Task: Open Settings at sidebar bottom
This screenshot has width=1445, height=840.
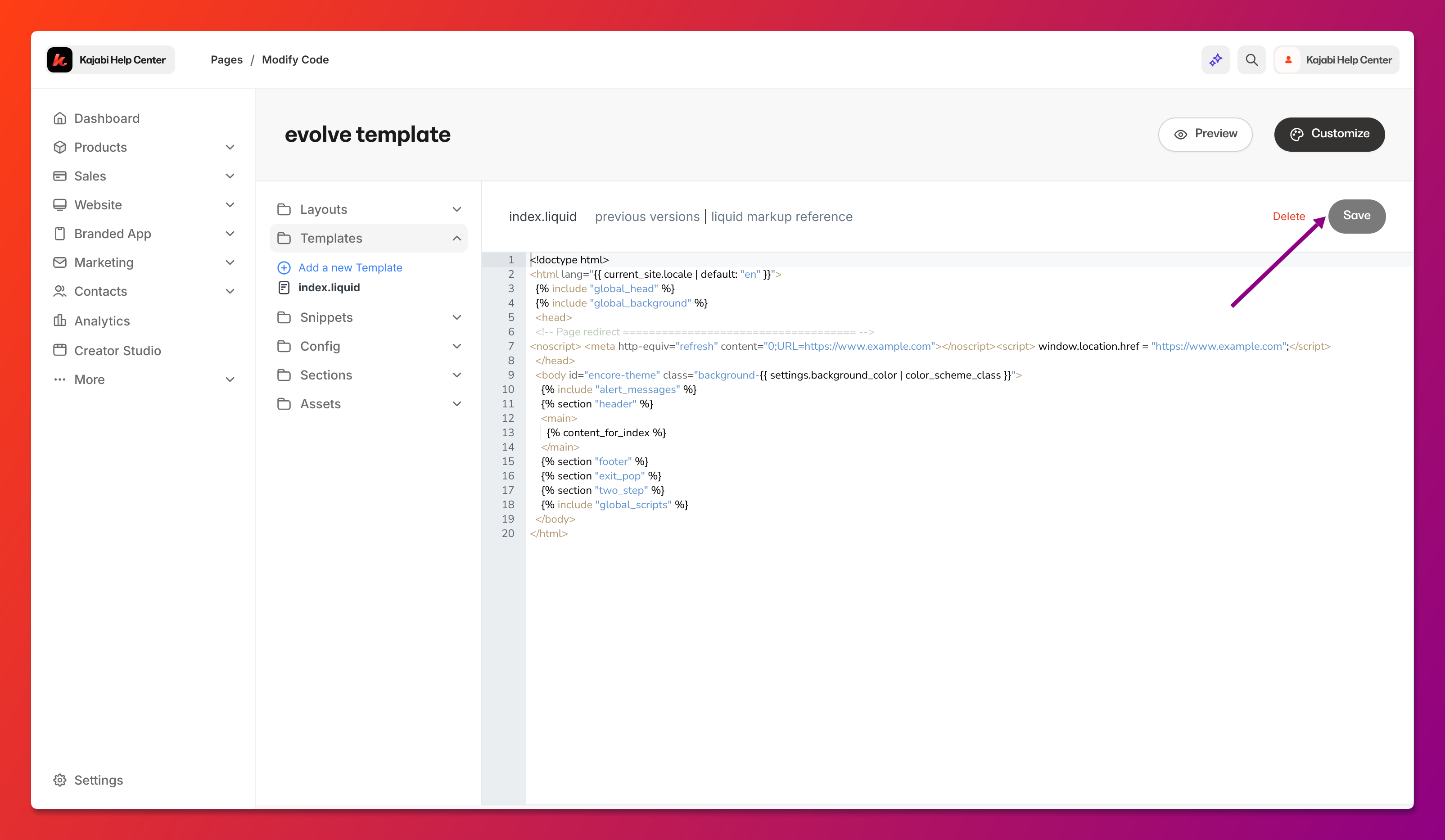Action: tap(99, 780)
